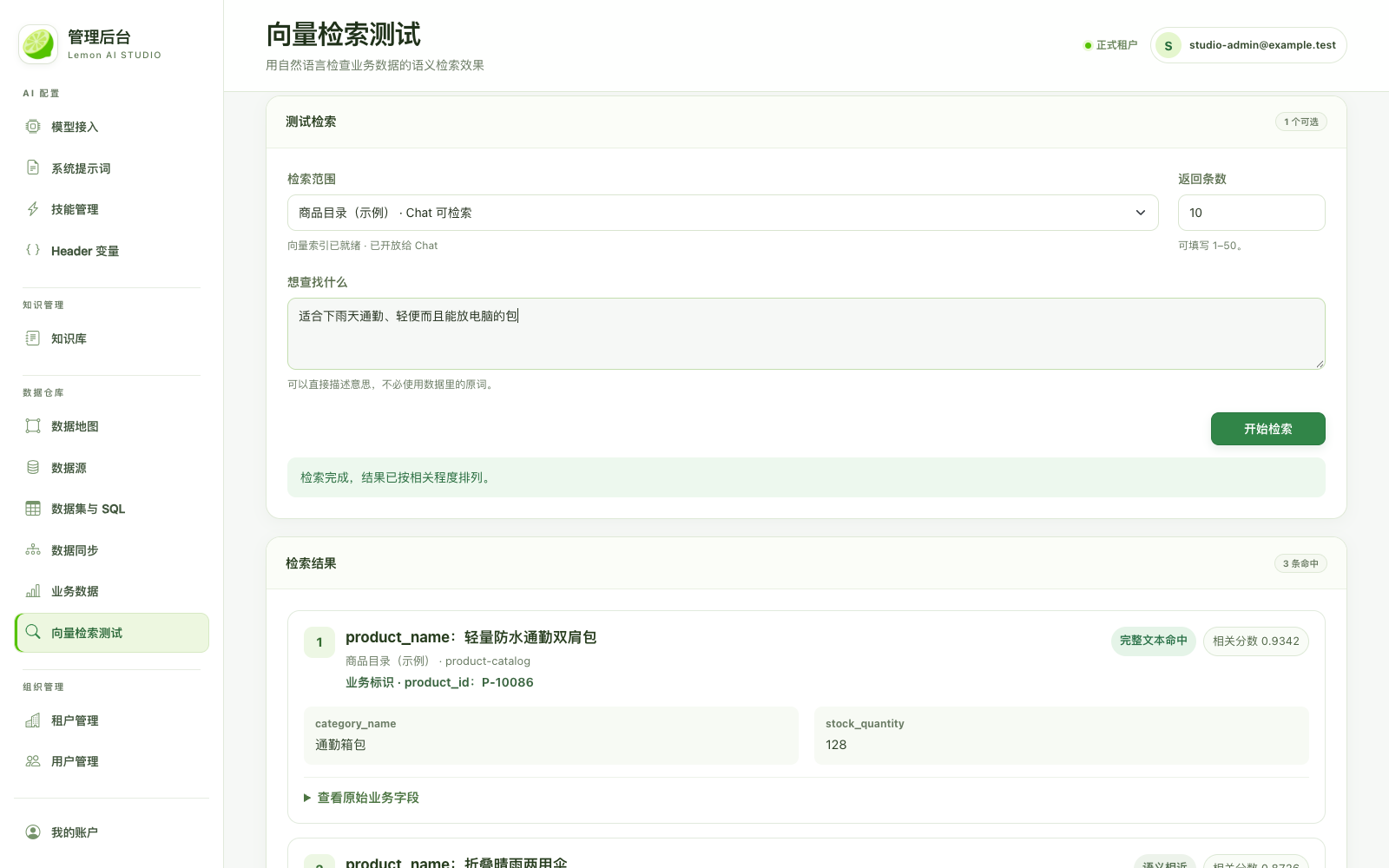Click the 我的账户 person icon
The image size is (1389, 868).
point(33,832)
